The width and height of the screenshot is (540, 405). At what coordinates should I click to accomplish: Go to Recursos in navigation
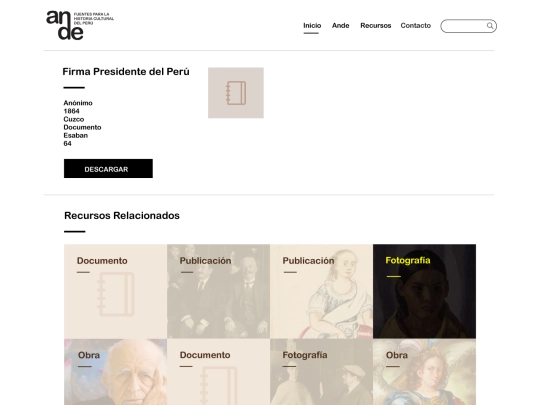(376, 25)
